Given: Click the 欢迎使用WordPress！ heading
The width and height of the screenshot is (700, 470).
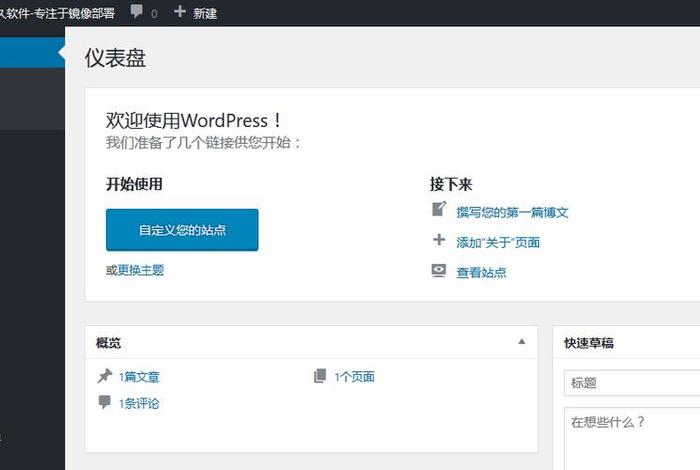Looking at the screenshot, I should coord(194,121).
